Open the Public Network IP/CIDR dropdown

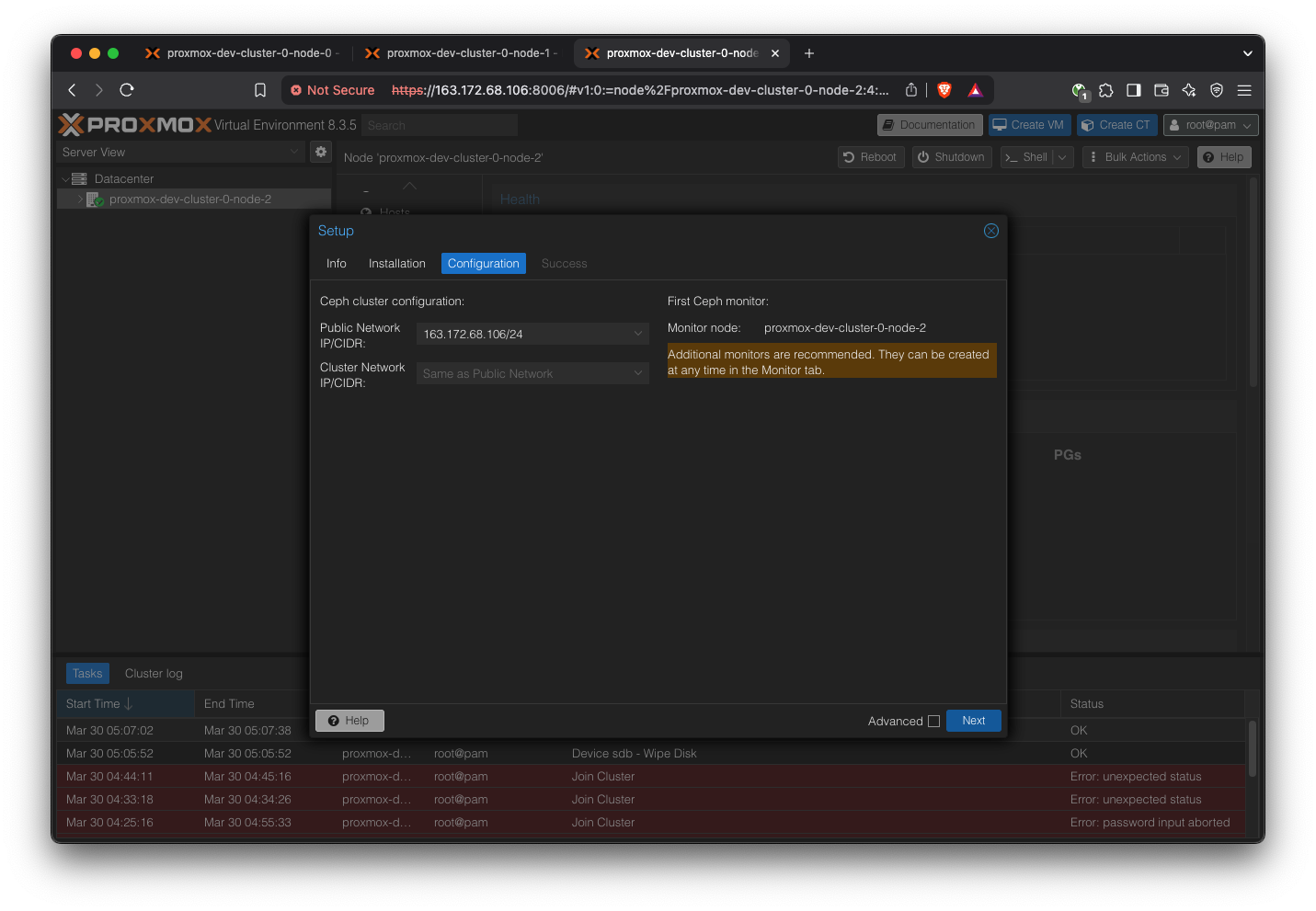(637, 334)
